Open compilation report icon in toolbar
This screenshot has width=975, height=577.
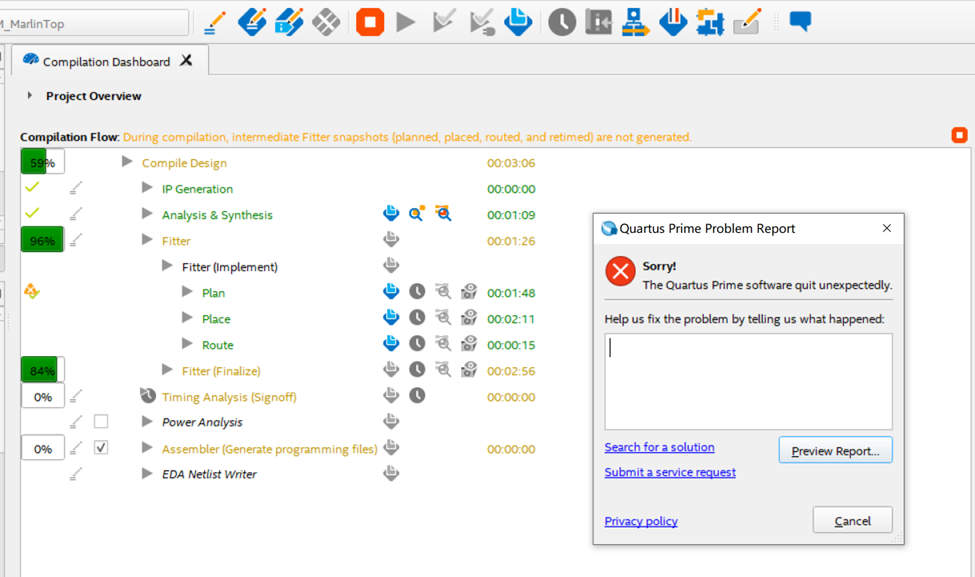pos(518,22)
